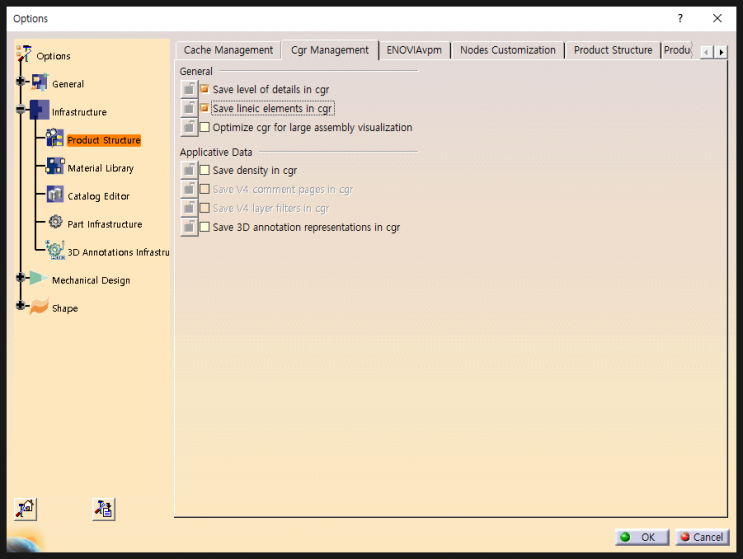Switch to Cache Management tab
This screenshot has width=743, height=559.
228,50
